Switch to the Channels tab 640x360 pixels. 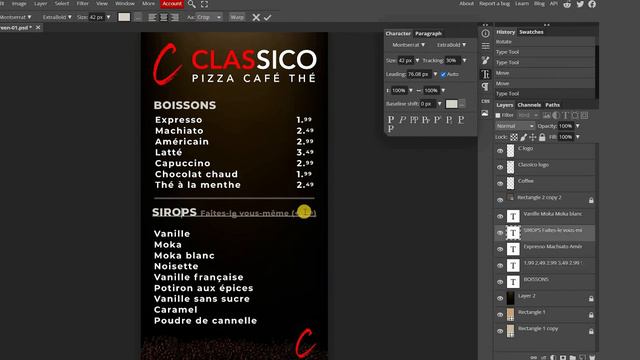pyautogui.click(x=529, y=105)
